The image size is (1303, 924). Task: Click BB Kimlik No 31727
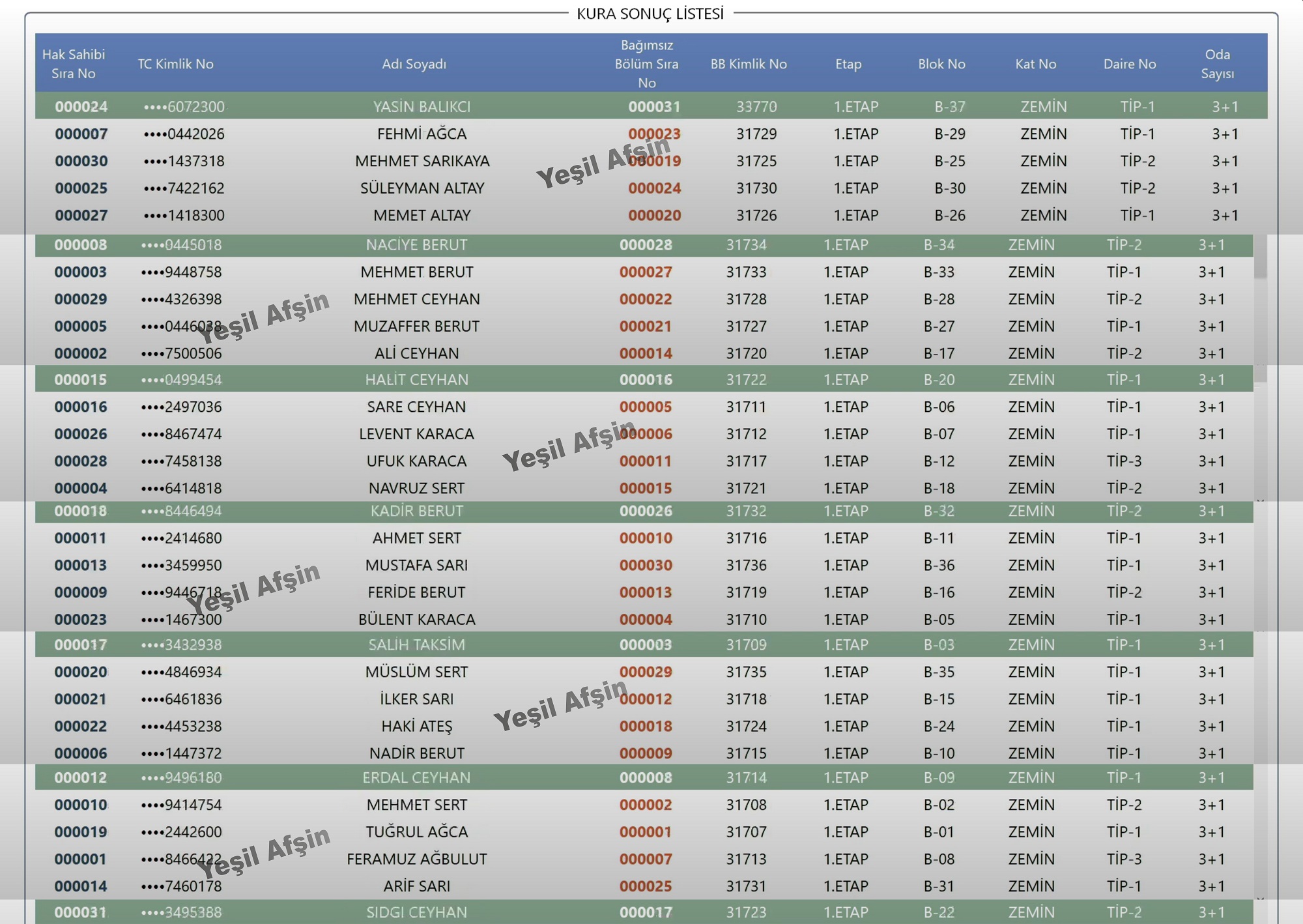tap(747, 326)
